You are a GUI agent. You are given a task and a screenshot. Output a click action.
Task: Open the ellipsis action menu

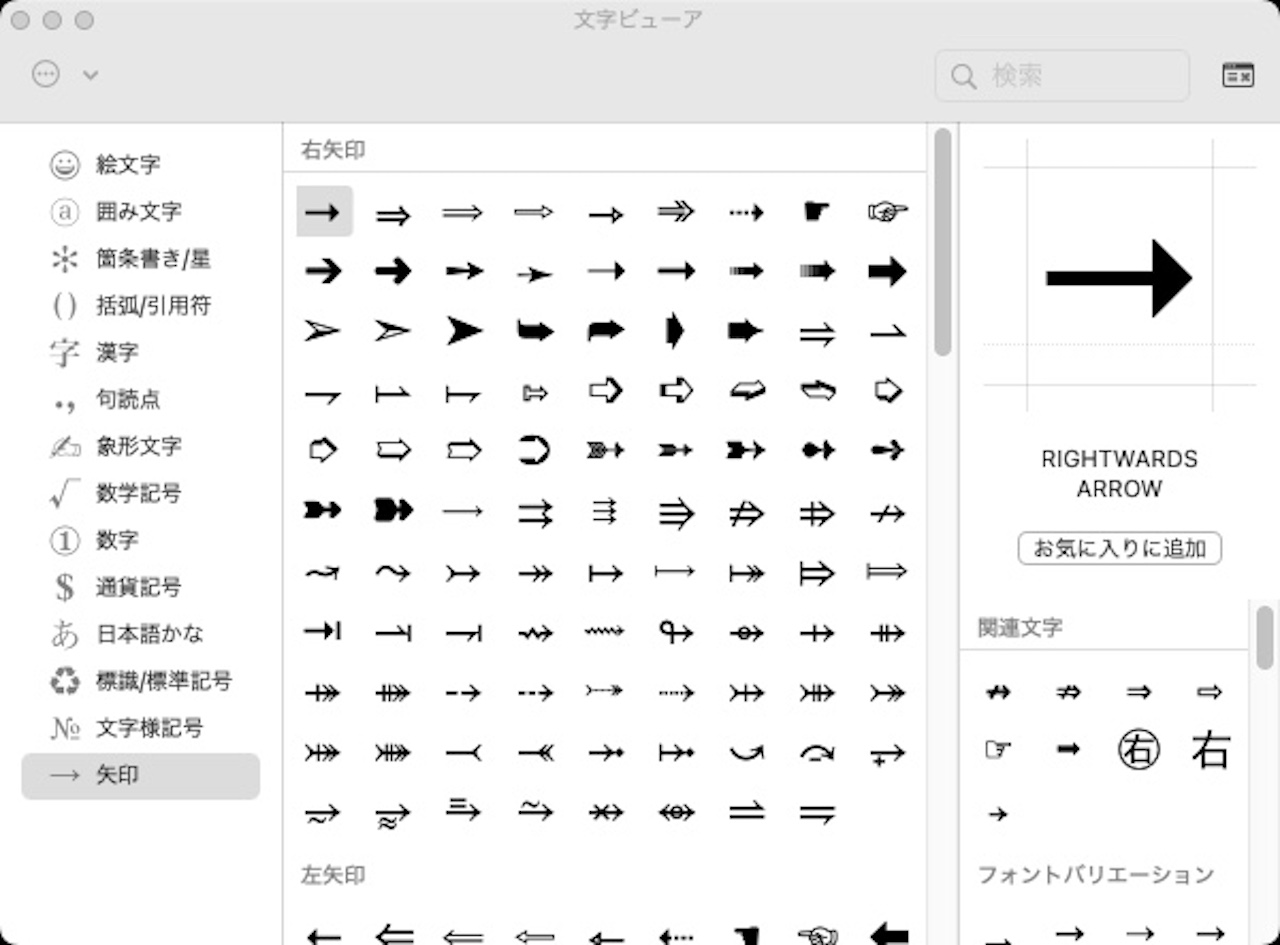[46, 74]
